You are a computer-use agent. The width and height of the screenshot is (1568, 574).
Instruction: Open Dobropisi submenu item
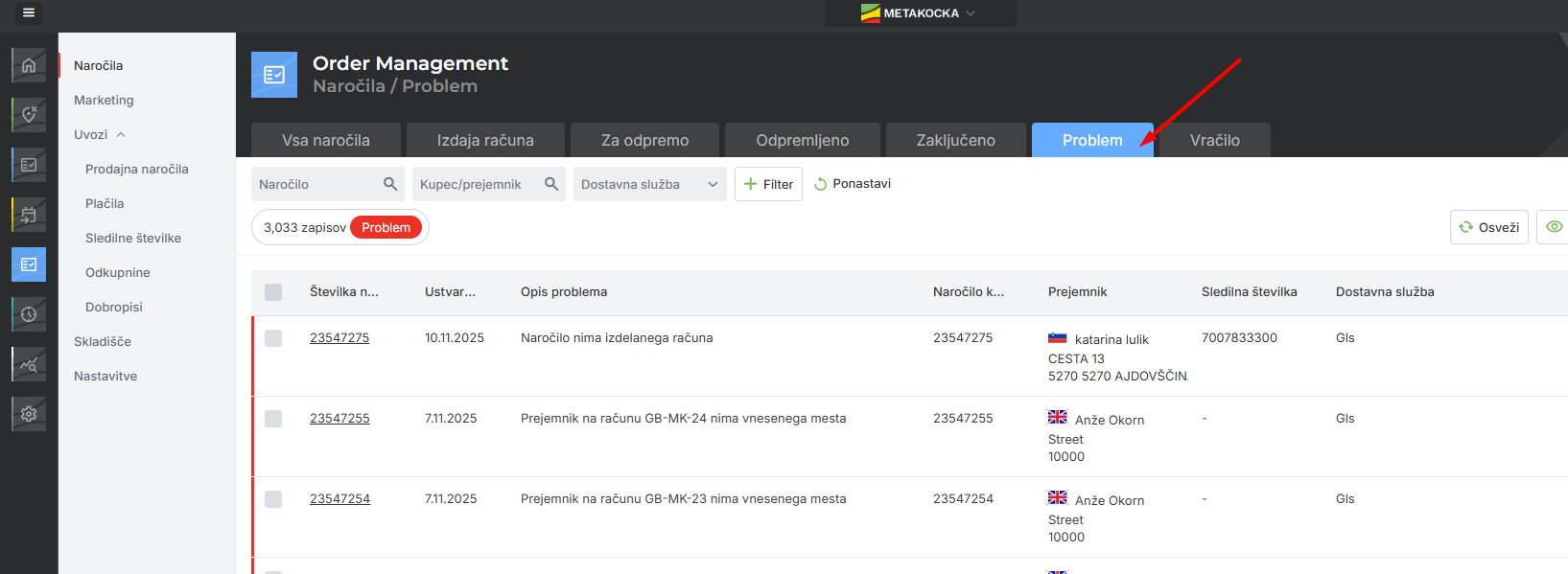tap(114, 308)
